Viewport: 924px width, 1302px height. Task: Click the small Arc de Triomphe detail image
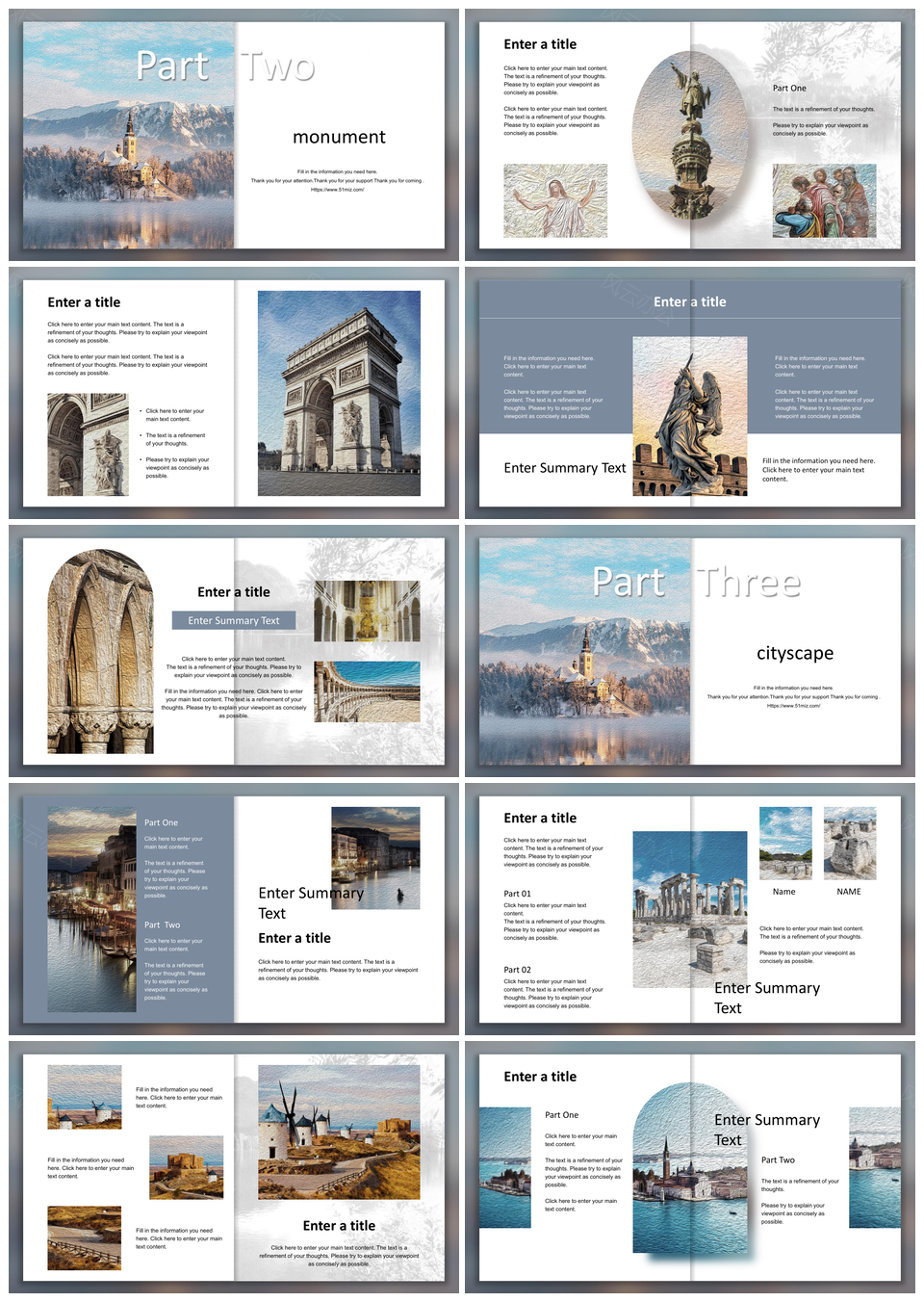tap(88, 445)
